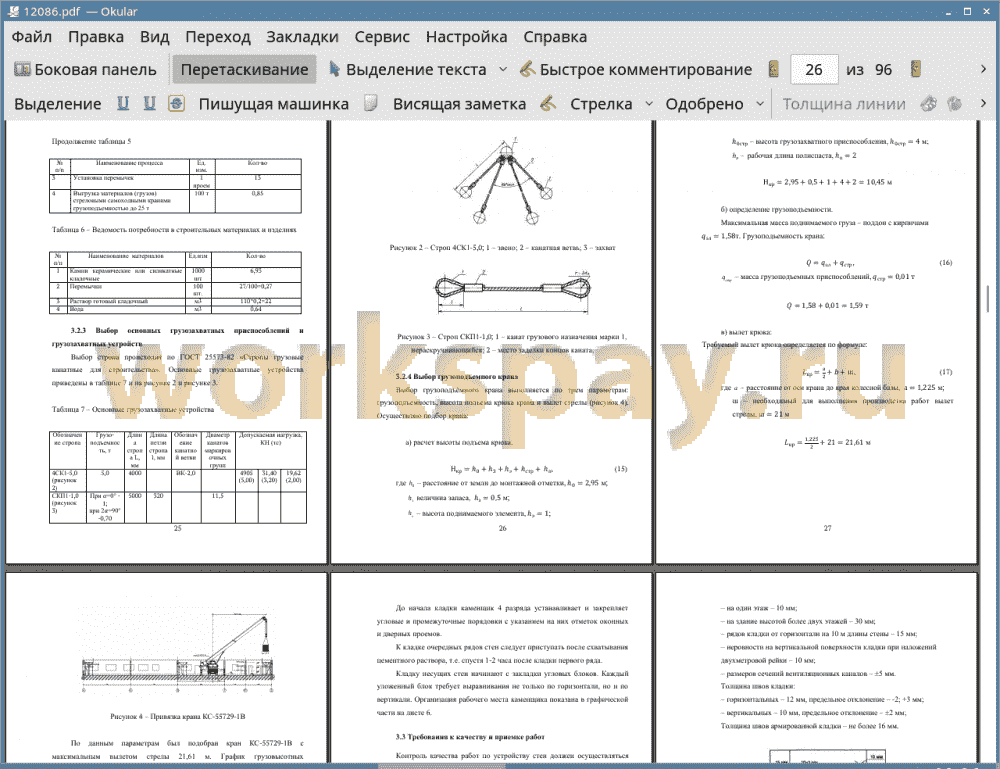
Task: Go to next page with right page icon
Action: 916,70
